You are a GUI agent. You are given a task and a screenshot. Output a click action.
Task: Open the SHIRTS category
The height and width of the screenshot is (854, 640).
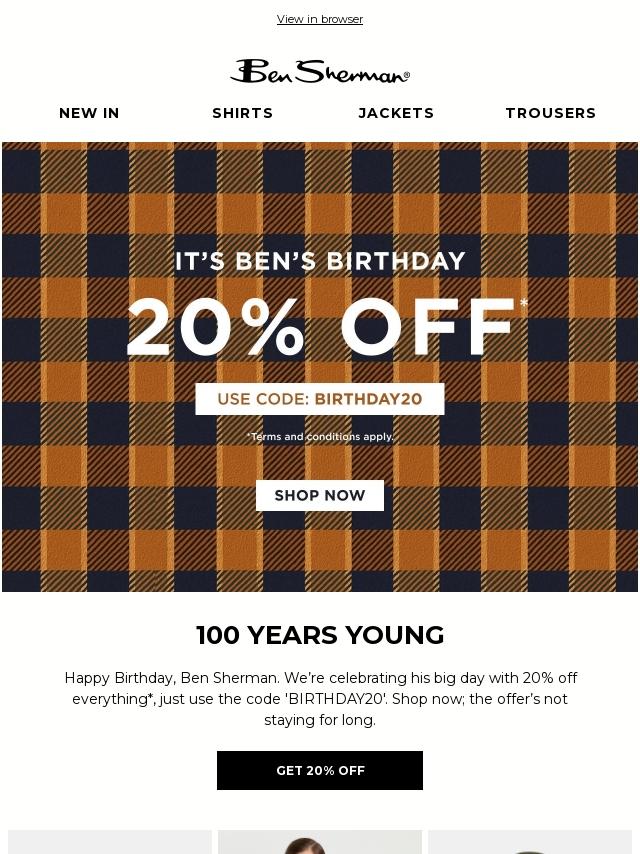(242, 113)
